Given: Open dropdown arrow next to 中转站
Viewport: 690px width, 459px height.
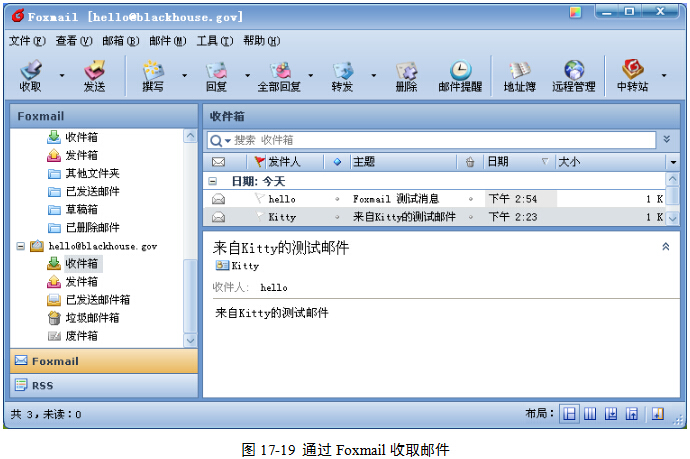Looking at the screenshot, I should click(664, 75).
